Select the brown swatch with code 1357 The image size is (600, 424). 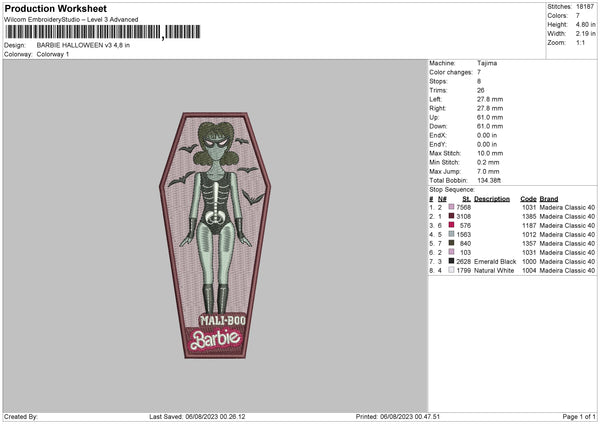point(452,243)
